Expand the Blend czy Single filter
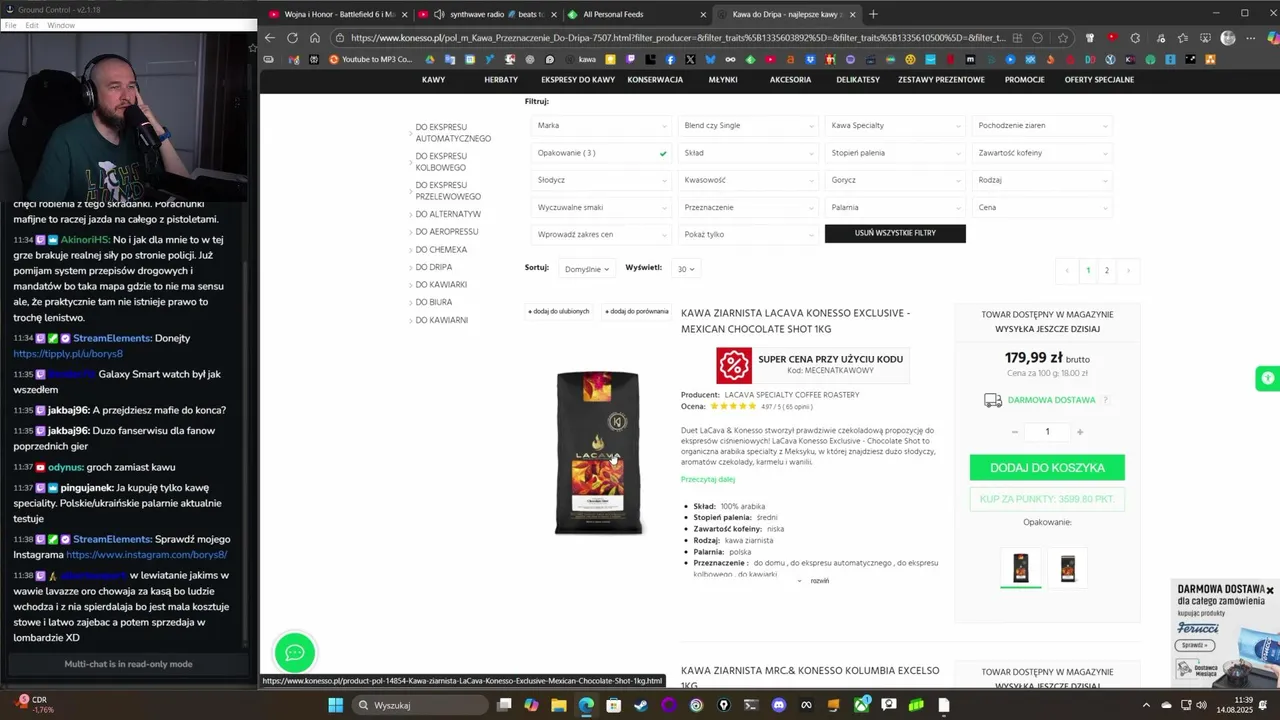Viewport: 1280px width, 720px height. click(749, 126)
